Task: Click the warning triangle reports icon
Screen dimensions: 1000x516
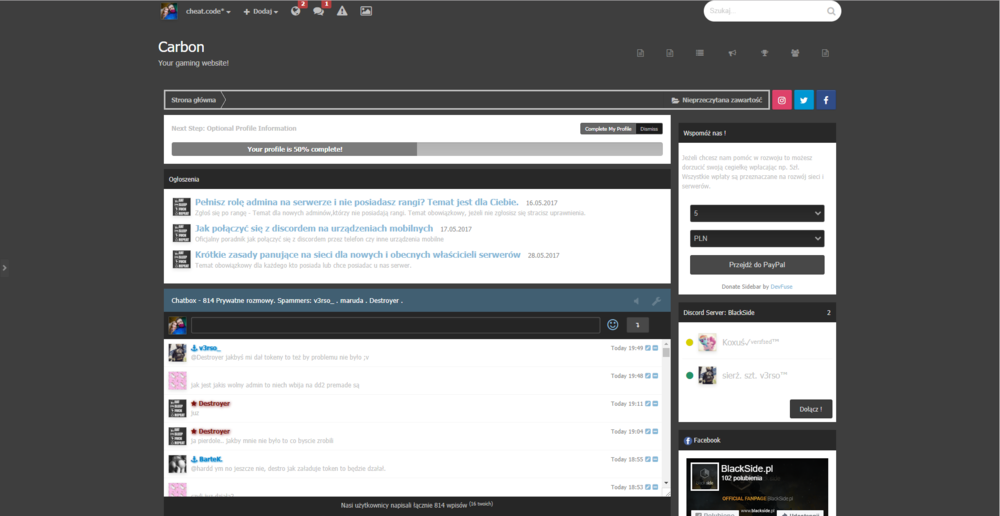Action: (342, 11)
